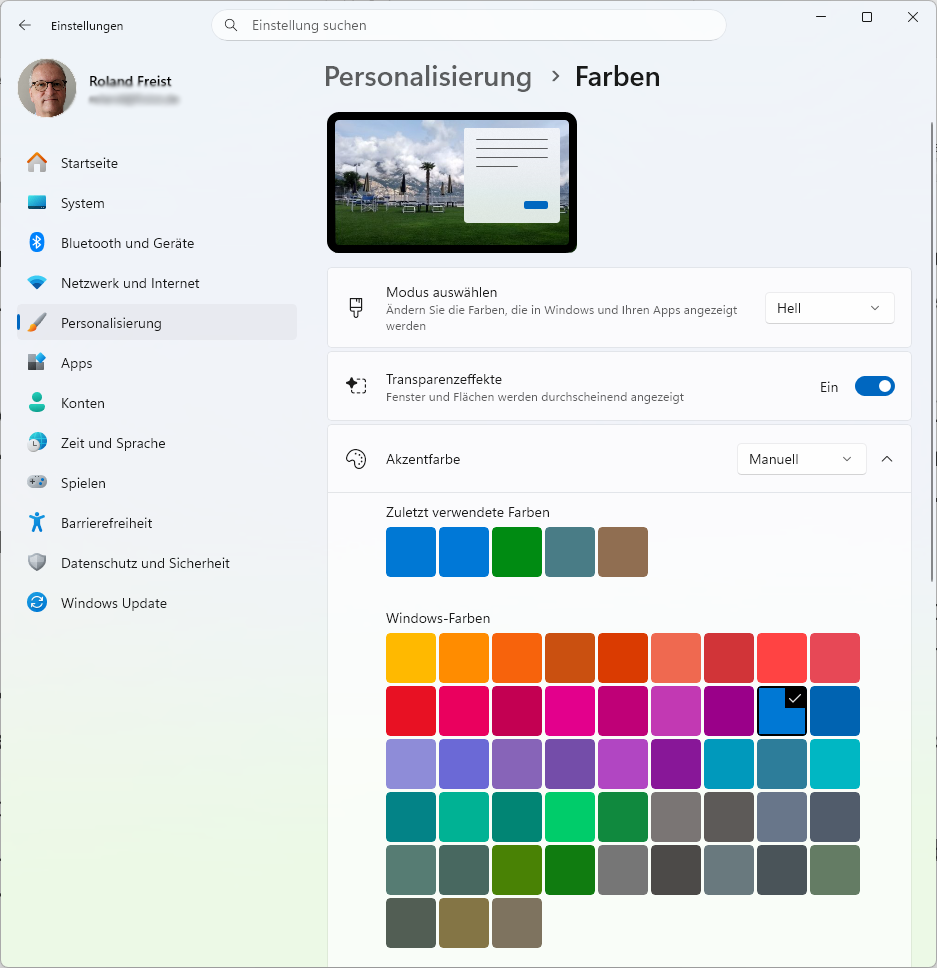This screenshot has height=968, width=937.
Task: Click the Konten person icon
Action: 37,403
